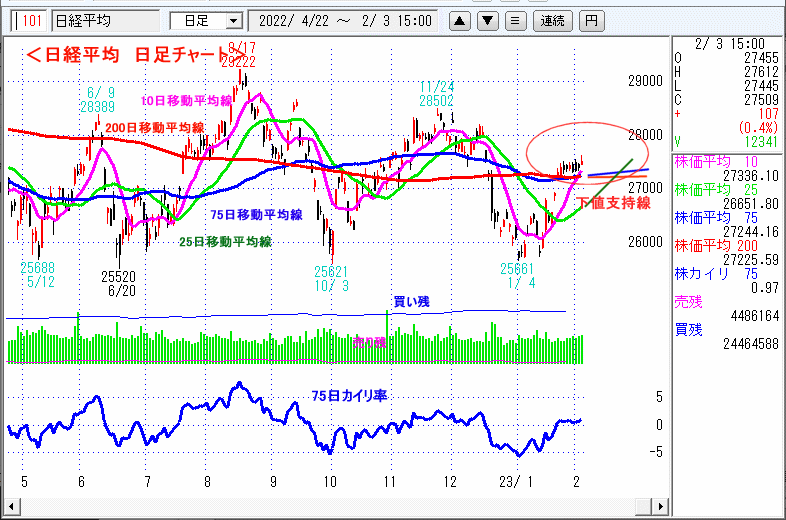Screen dimensions: 786x520
Task: Click the 株価平均 75 legend label
Action: (x=716, y=218)
